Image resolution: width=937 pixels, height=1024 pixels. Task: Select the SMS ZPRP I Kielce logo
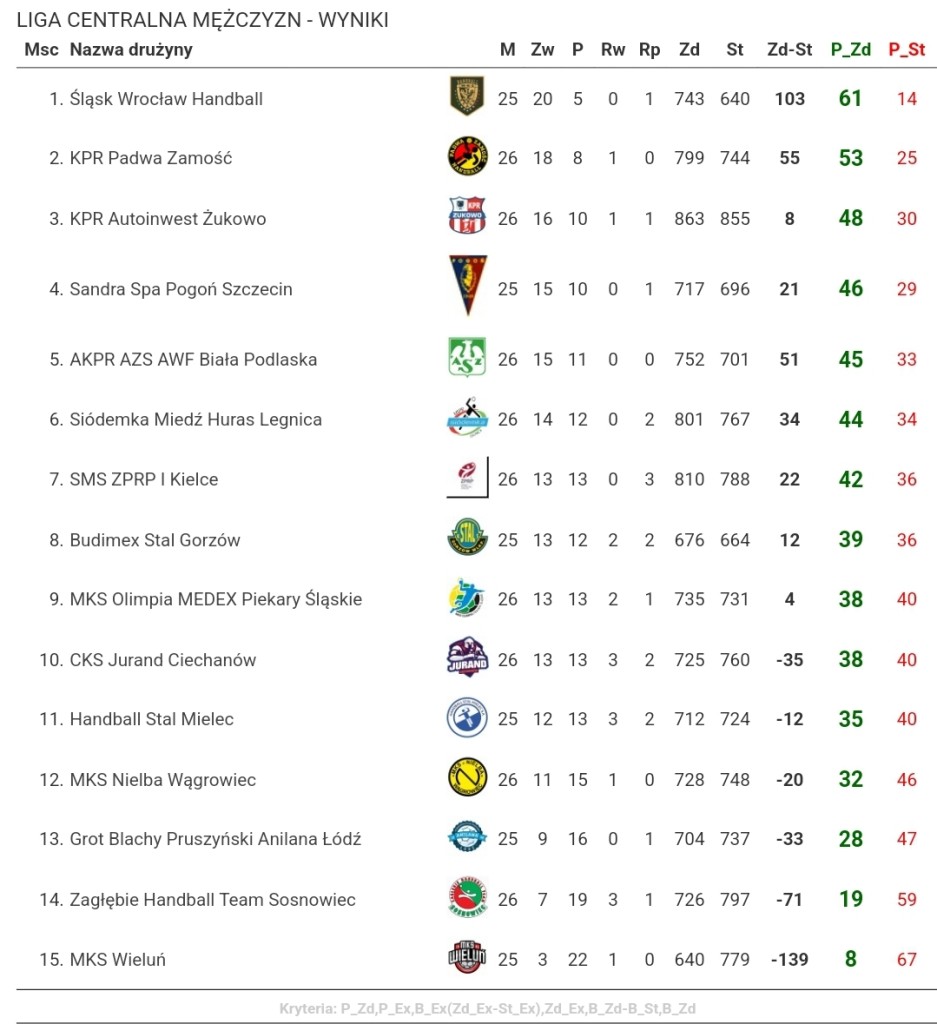point(468,477)
